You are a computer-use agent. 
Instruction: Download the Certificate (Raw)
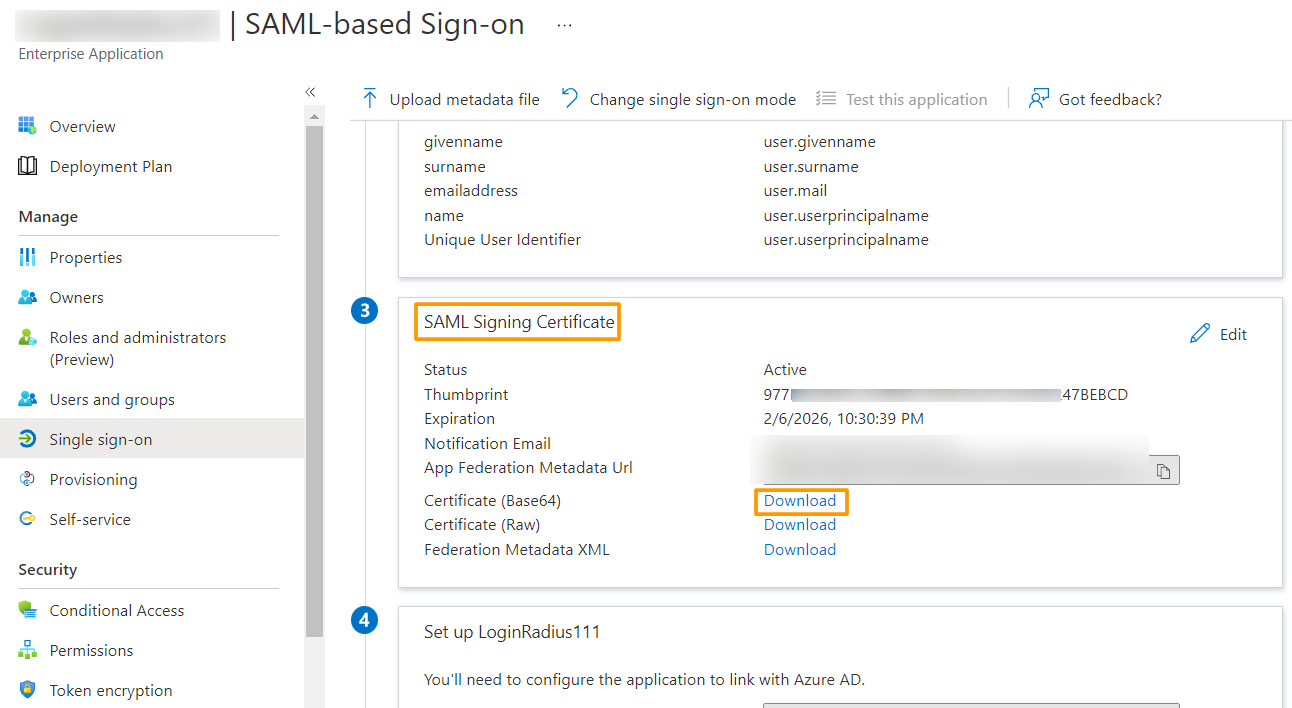click(800, 524)
